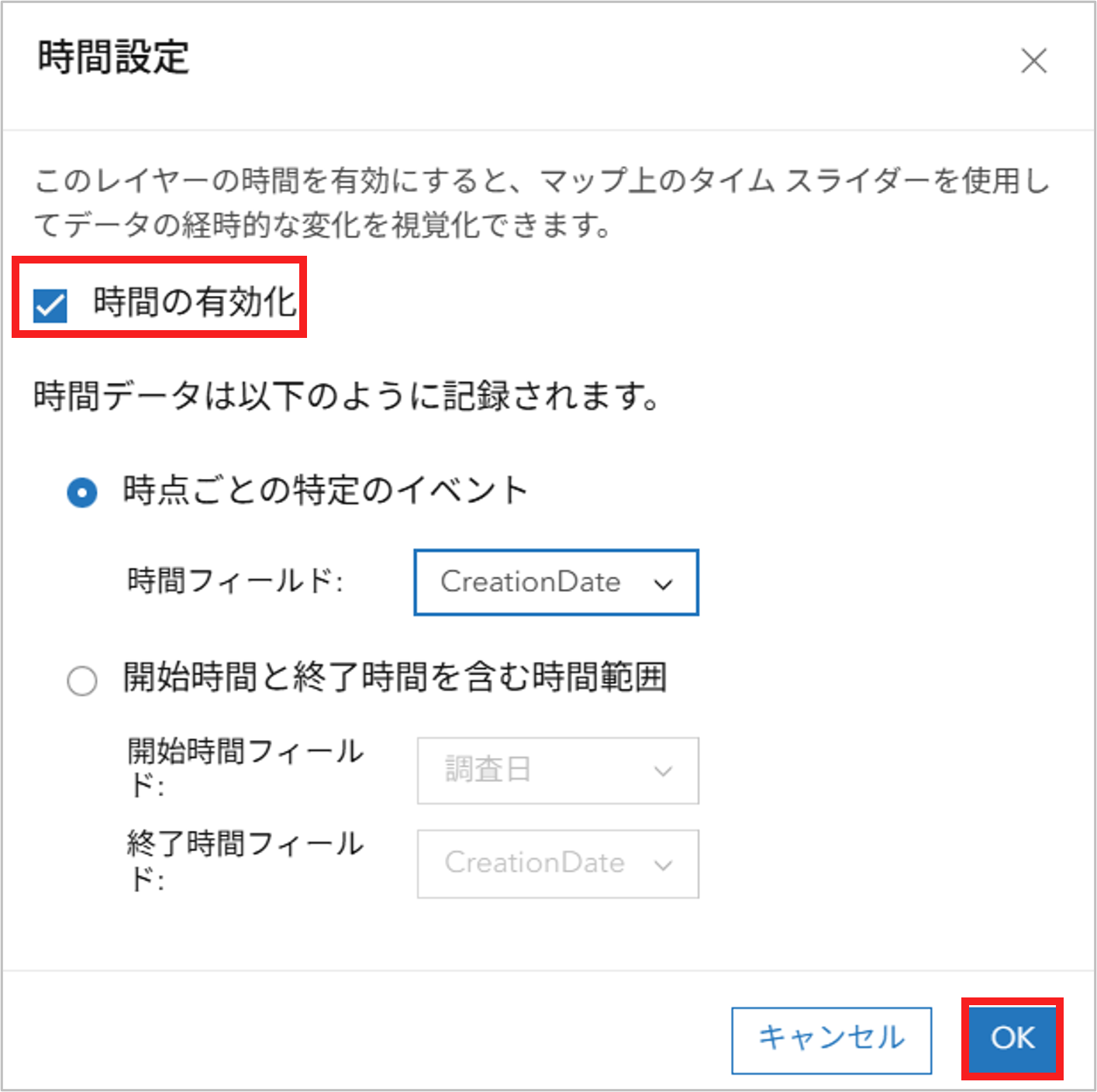Click the 時間の有効化 label text

[195, 301]
